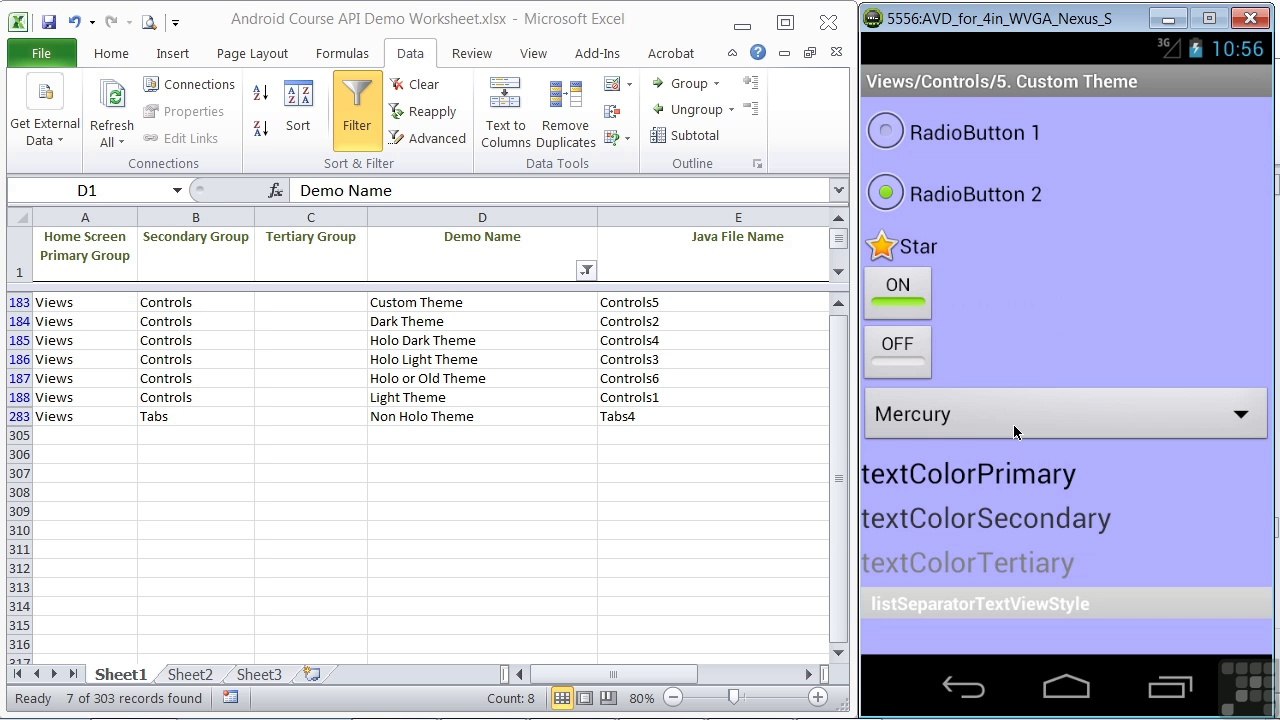Switch to the Sheet2 worksheet tab

coord(190,675)
